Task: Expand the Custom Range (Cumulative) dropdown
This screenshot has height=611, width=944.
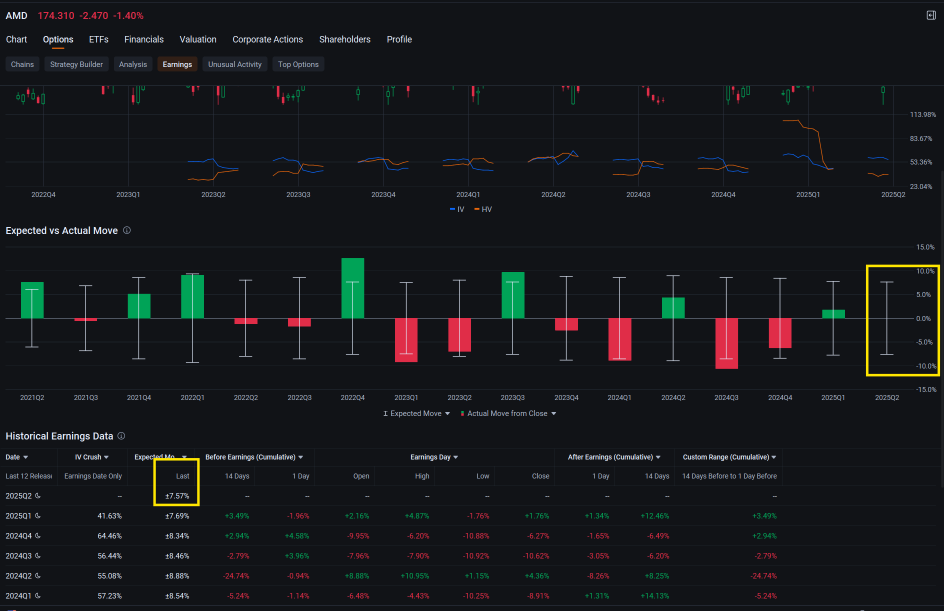Action: click(730, 457)
